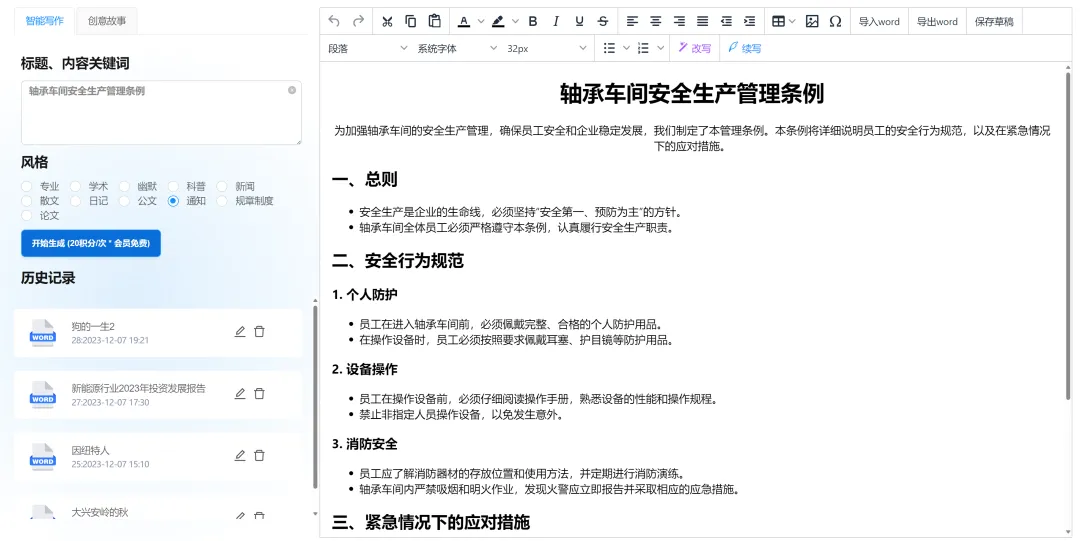Select the 日记 style radio
1080x541 pixels.
click(x=75, y=201)
